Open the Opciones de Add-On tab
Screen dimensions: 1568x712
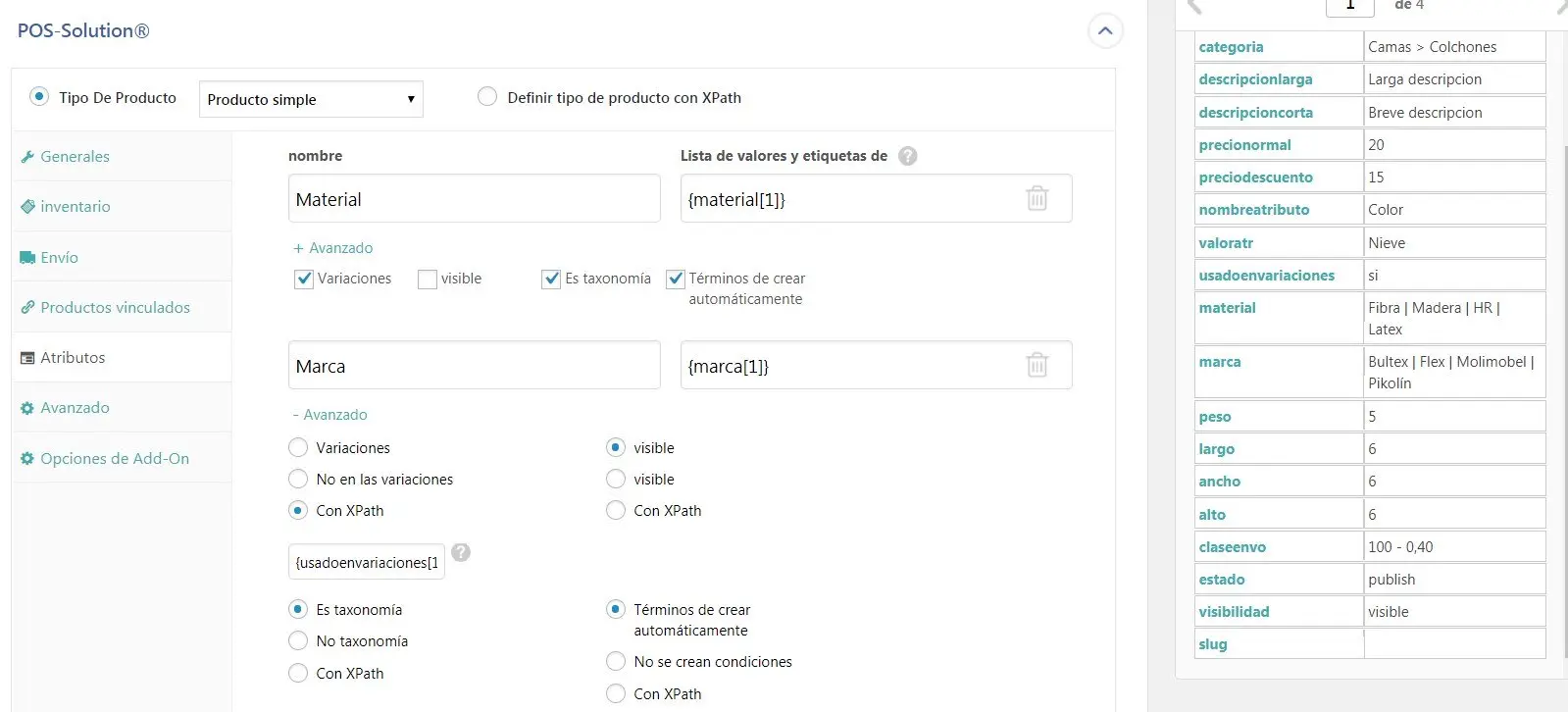(x=114, y=459)
